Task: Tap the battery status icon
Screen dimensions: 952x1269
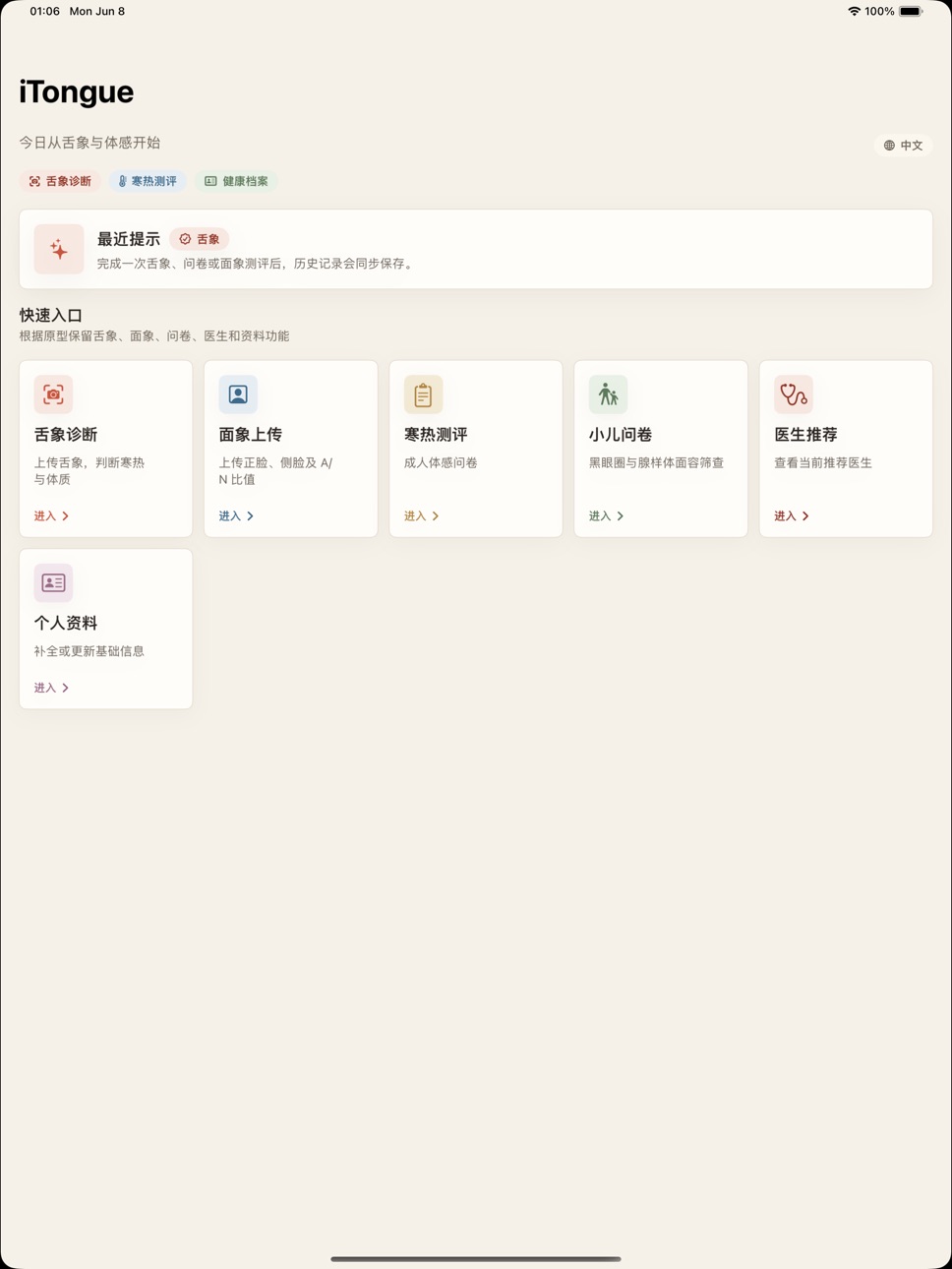Action: click(912, 12)
